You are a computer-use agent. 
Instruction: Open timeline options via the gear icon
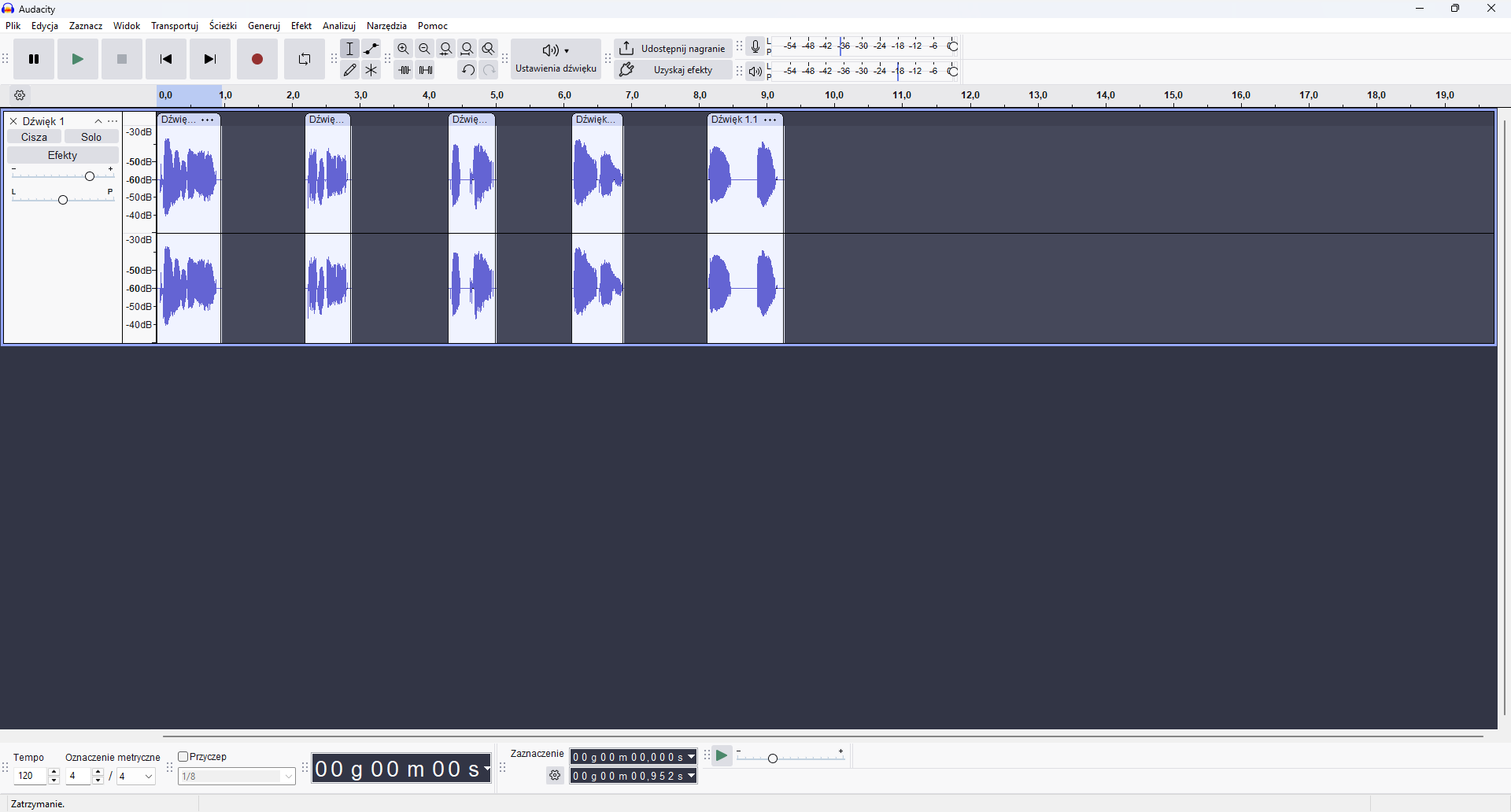click(x=20, y=95)
